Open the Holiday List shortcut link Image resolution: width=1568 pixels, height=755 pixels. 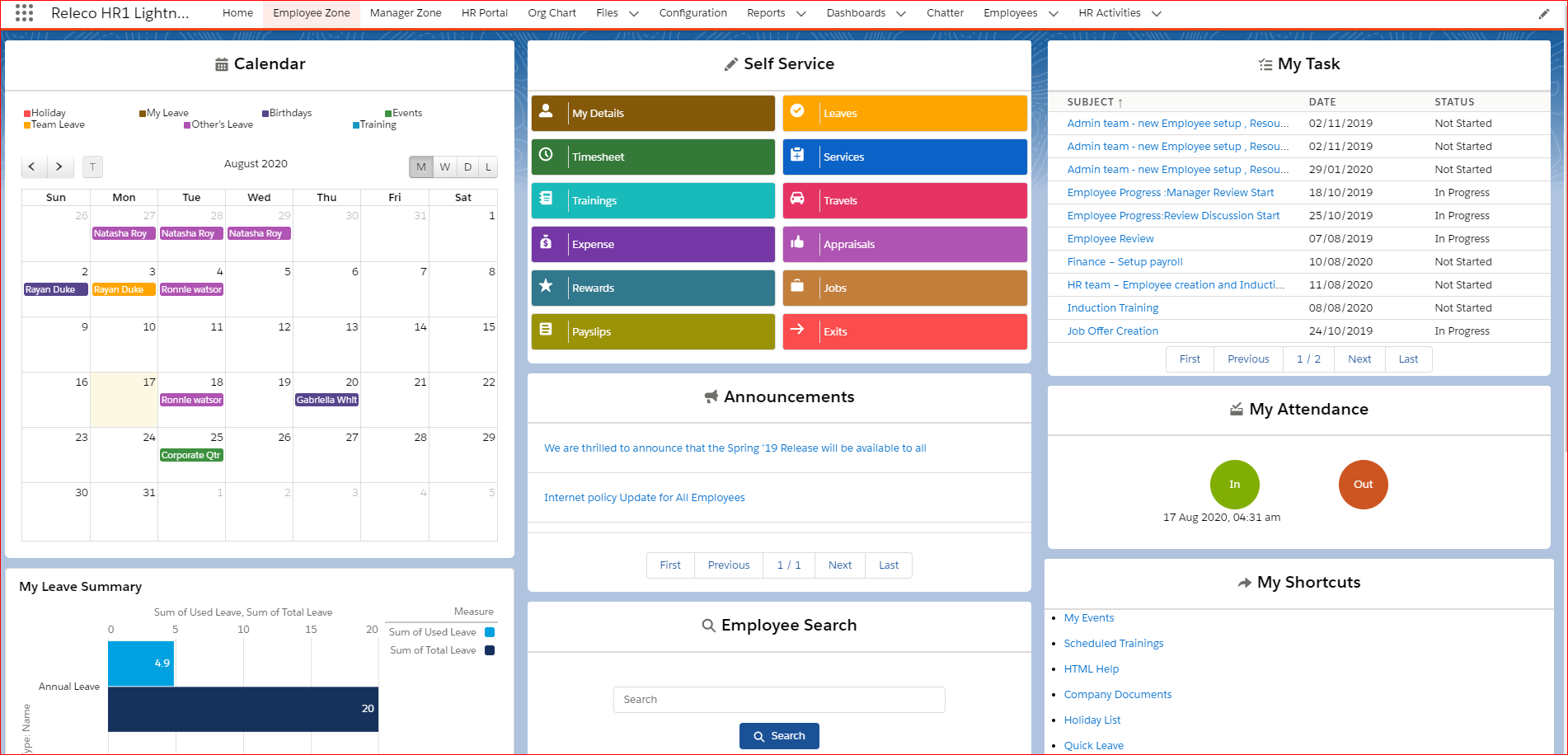click(x=1091, y=720)
